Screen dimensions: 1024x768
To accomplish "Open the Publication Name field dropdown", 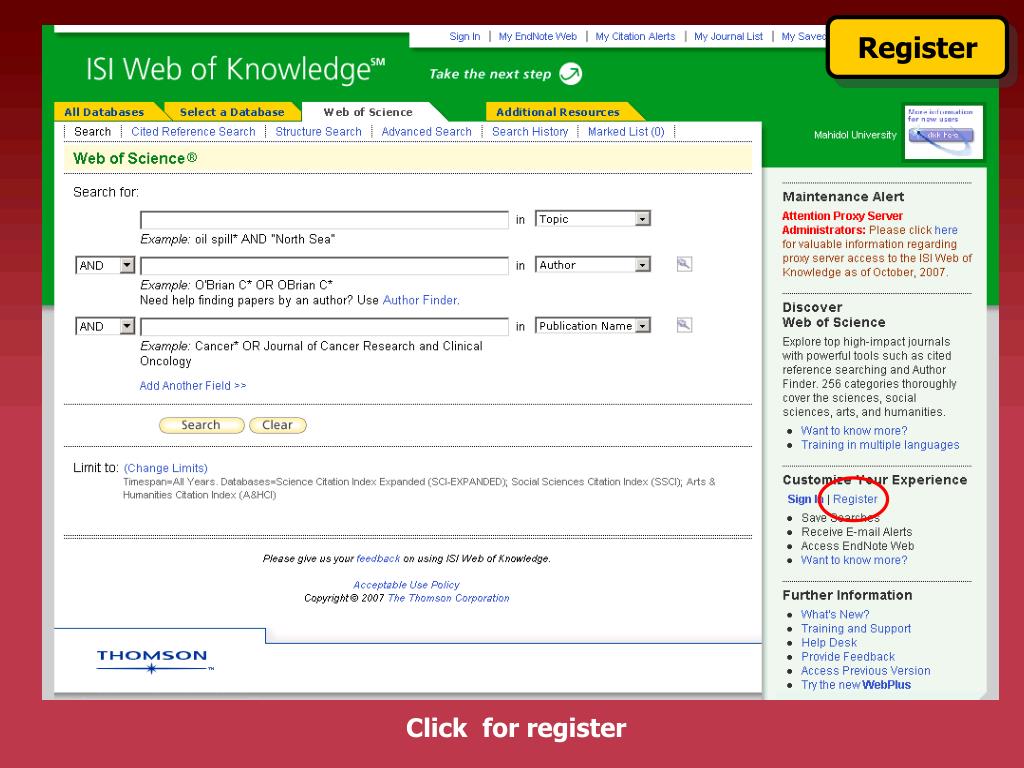I will point(592,325).
